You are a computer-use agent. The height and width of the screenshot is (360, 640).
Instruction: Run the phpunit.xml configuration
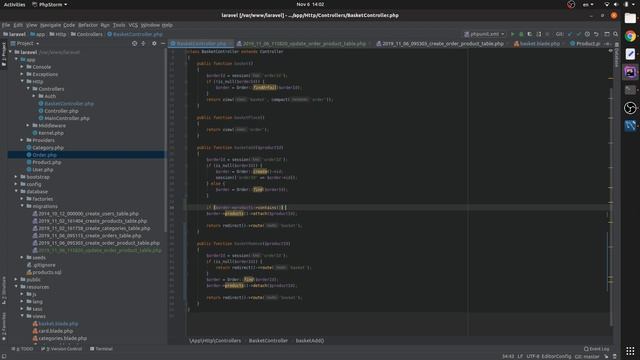pyautogui.click(x=513, y=34)
